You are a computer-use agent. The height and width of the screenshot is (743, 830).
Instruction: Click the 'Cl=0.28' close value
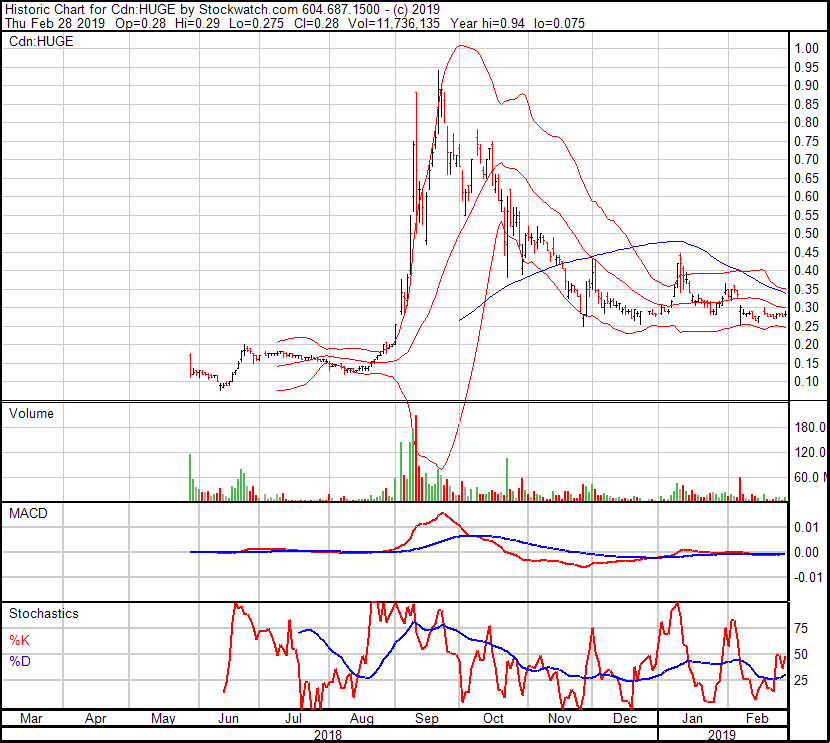tap(316, 23)
